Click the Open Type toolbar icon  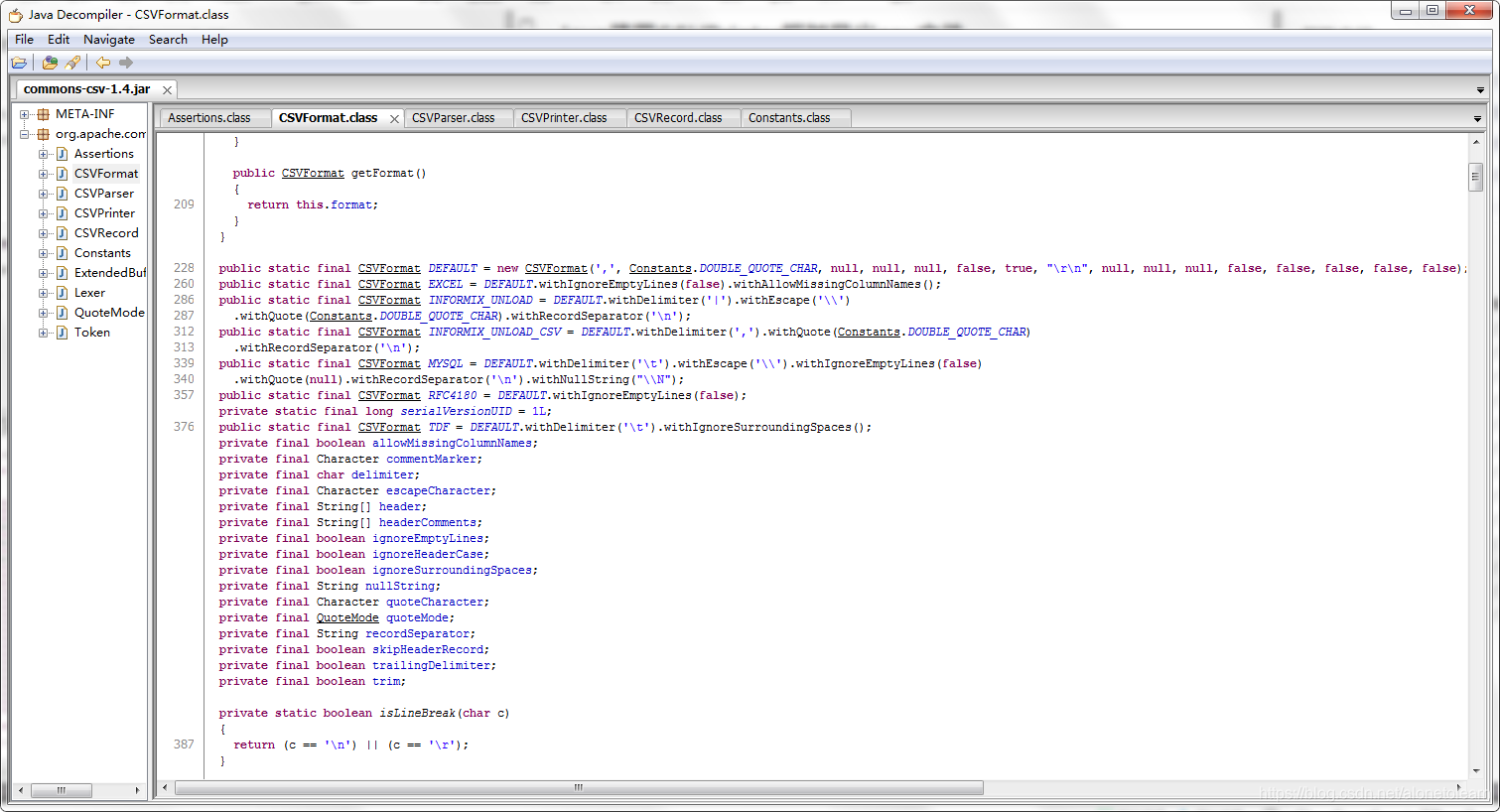(50, 63)
